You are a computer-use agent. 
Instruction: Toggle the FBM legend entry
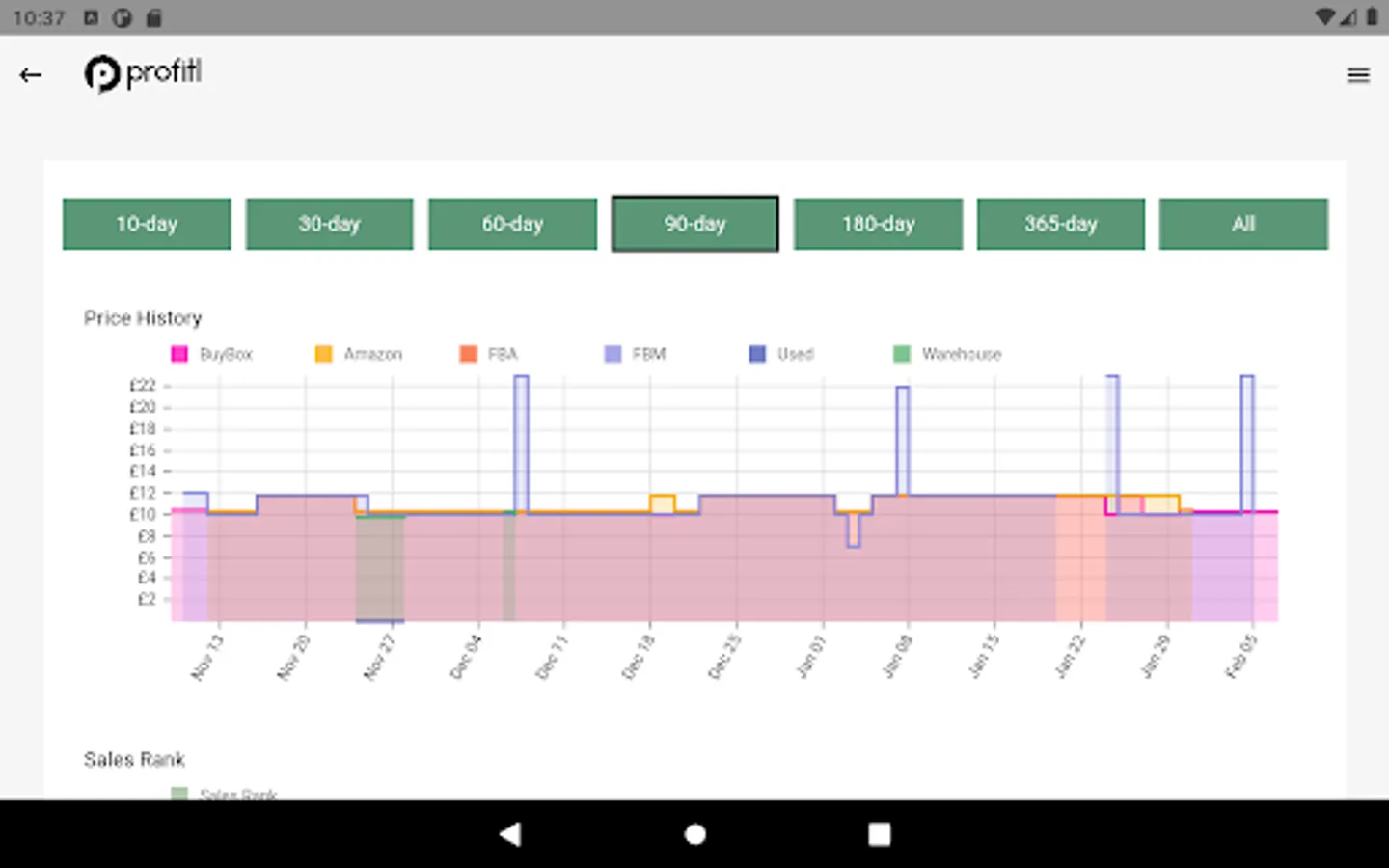(x=635, y=354)
